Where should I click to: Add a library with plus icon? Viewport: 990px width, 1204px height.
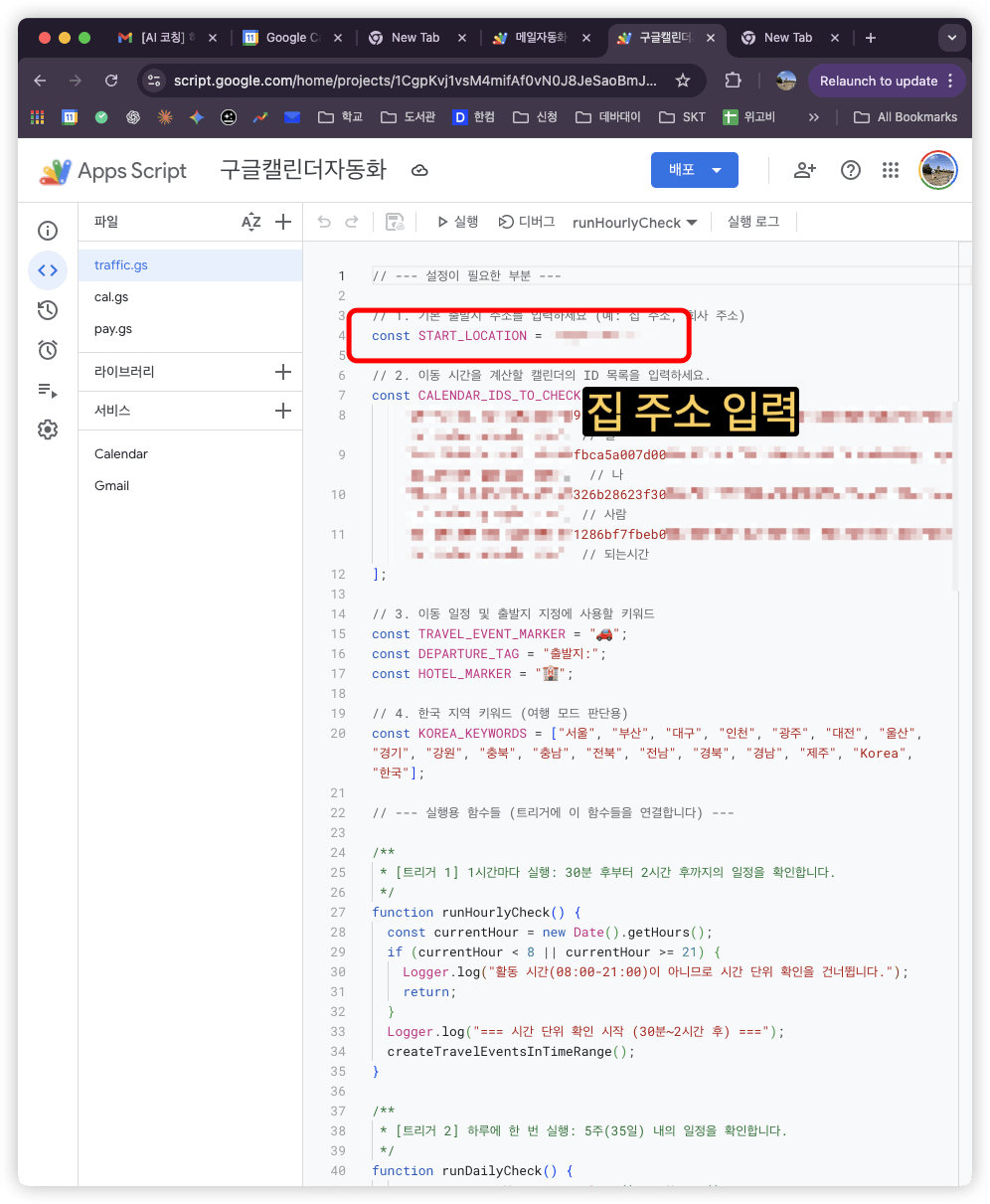click(283, 372)
